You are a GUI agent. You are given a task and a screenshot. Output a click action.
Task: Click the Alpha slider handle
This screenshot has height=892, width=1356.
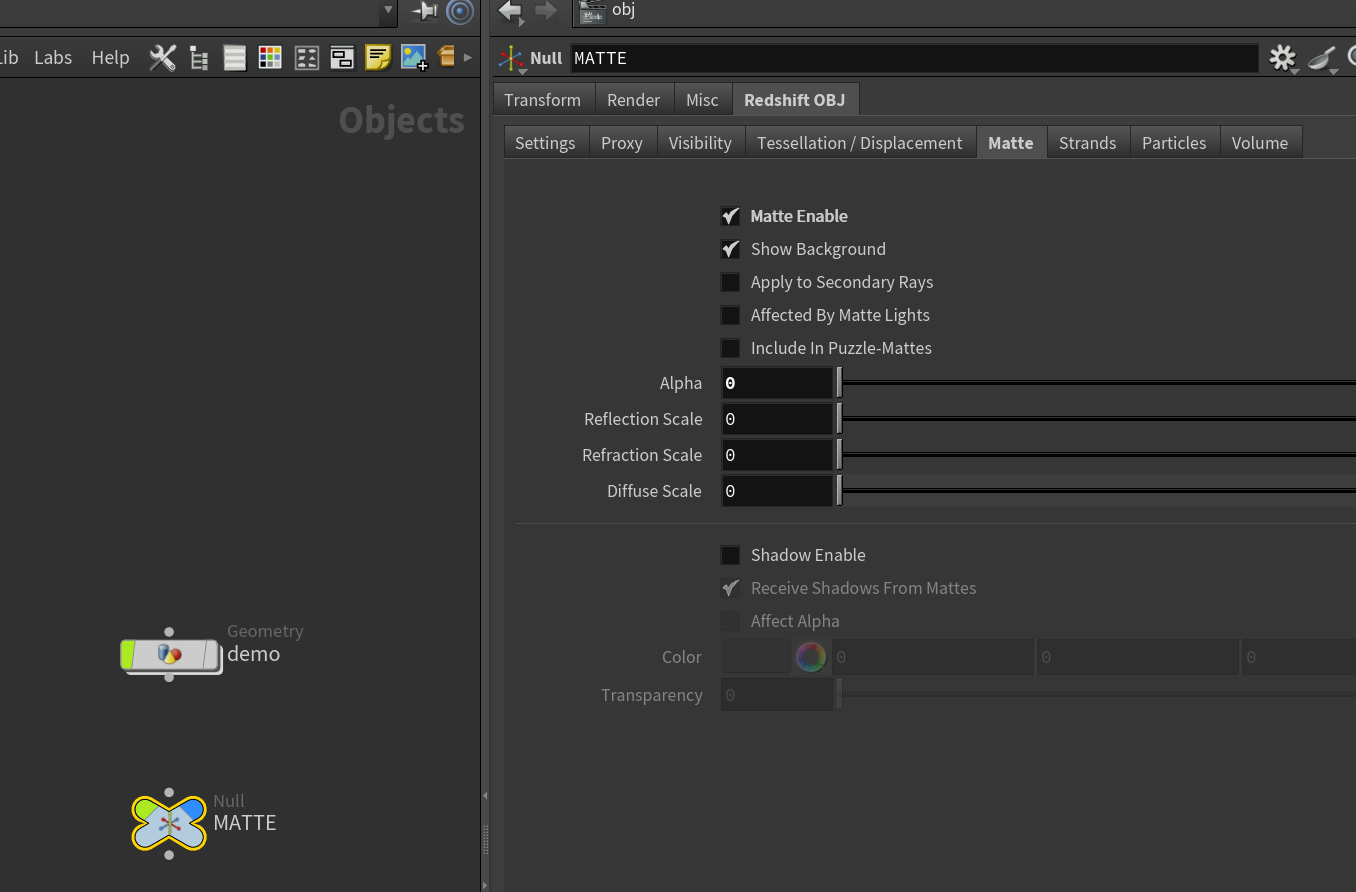click(839, 383)
